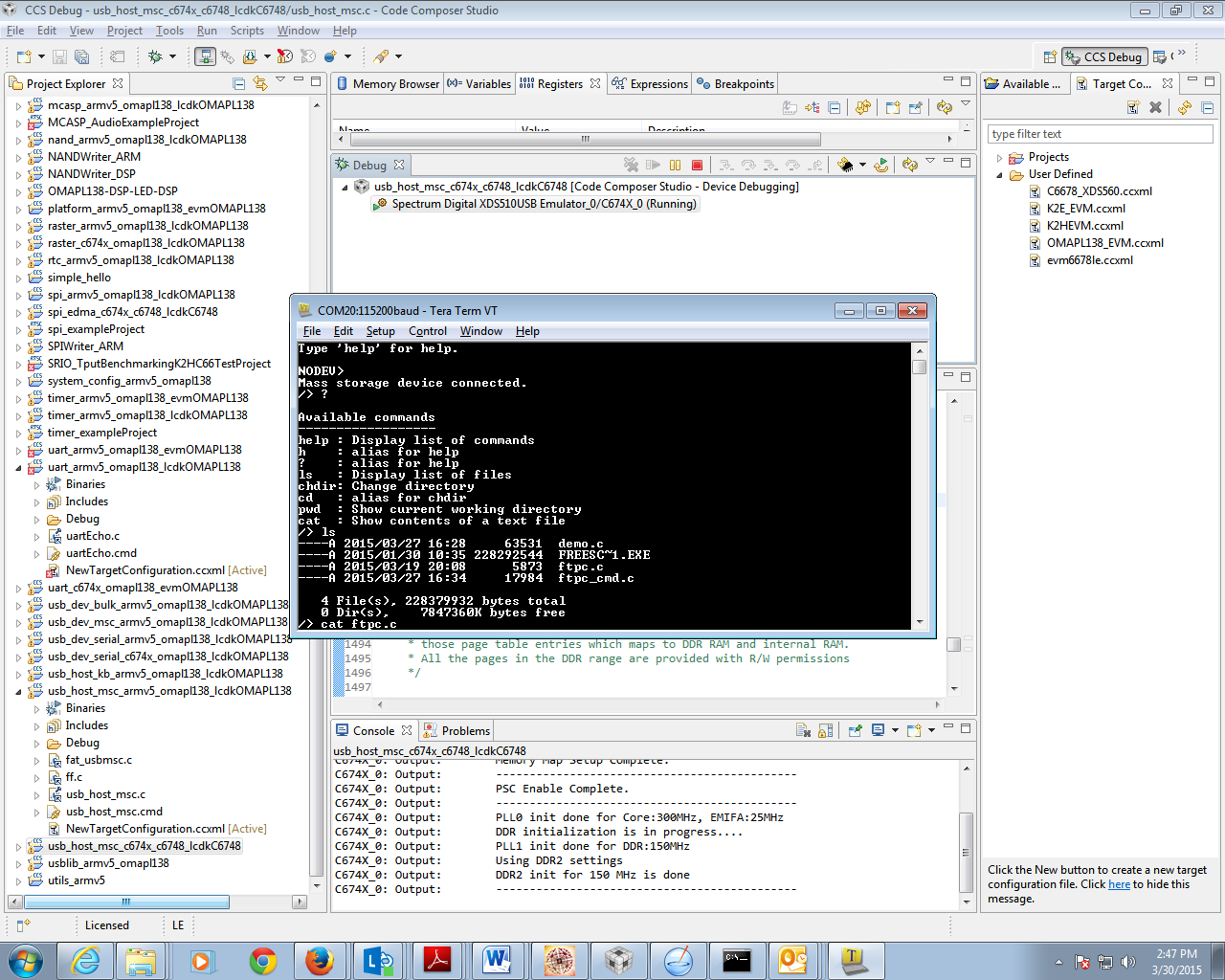Click the Load program icon in main toolbar
The width and height of the screenshot is (1225, 980).
click(250, 56)
